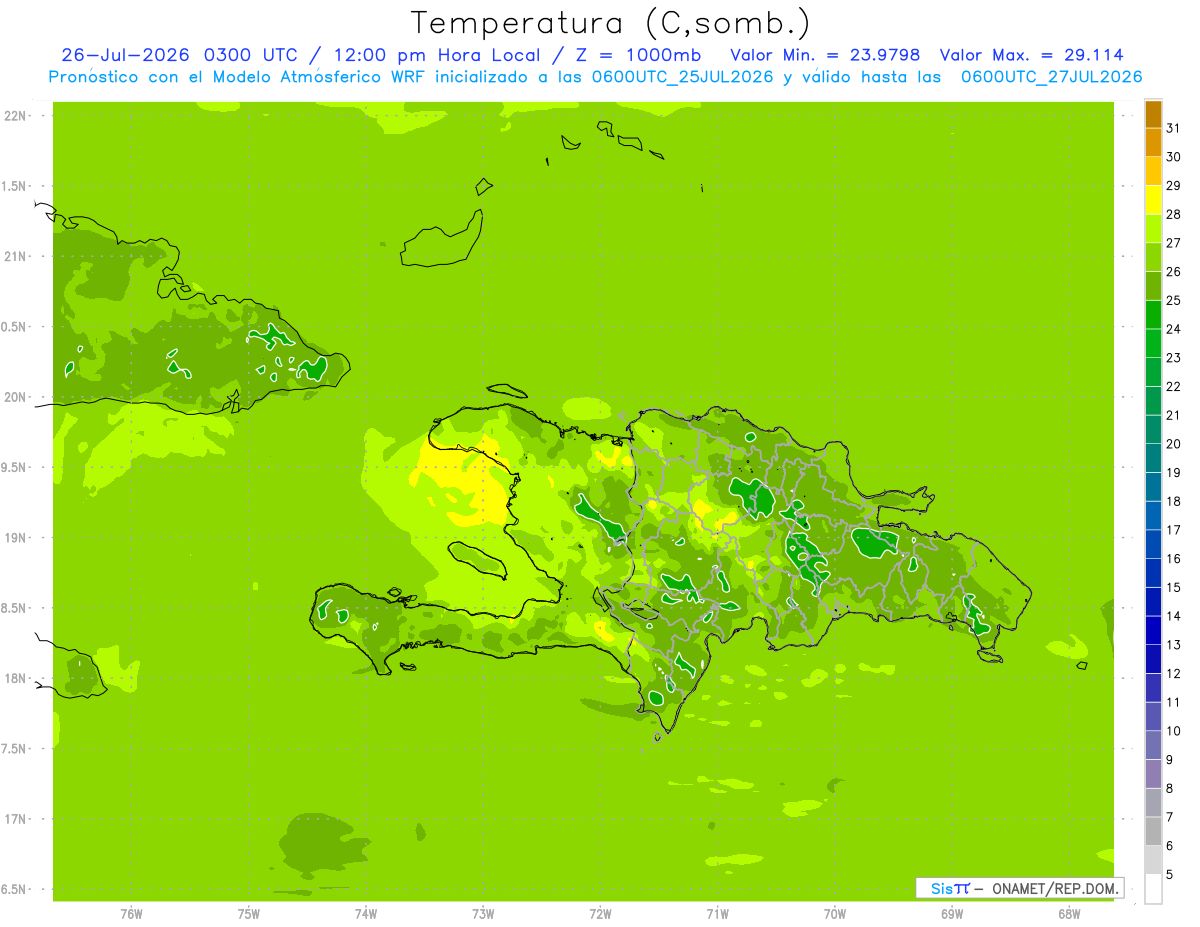This screenshot has height=927, width=1200.
Task: Pick the legend color between 27 and 28
Action: click(1153, 229)
